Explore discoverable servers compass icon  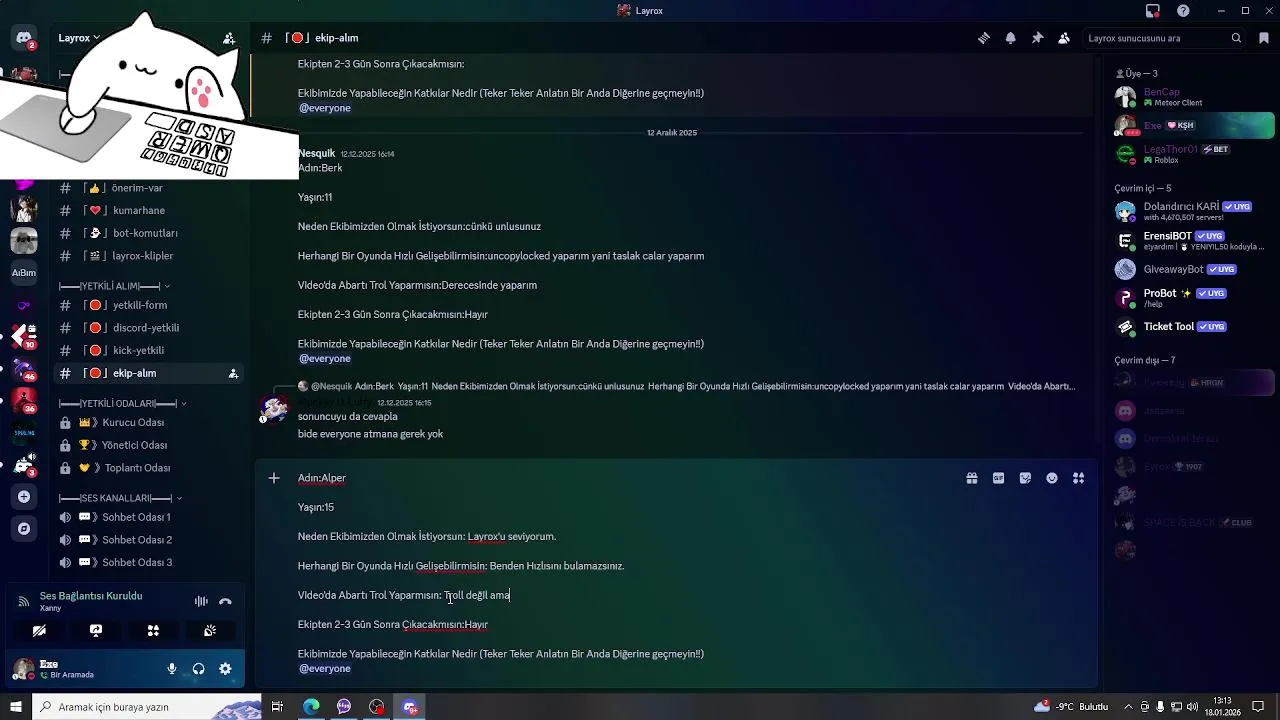click(x=24, y=528)
